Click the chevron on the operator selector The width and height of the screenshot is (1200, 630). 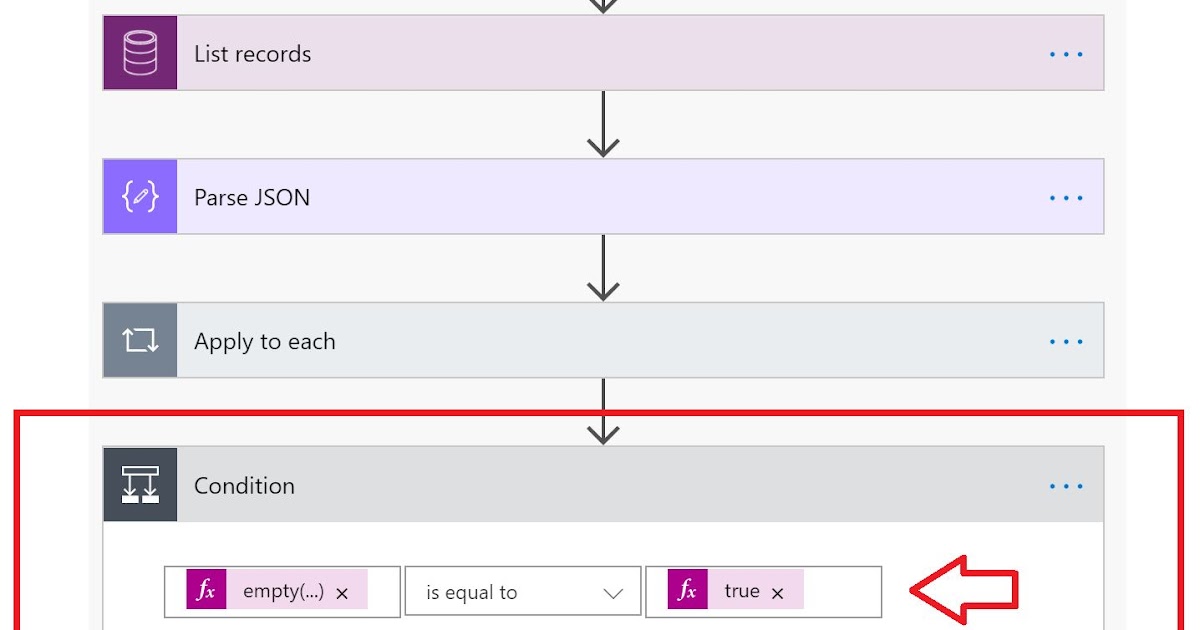(614, 591)
